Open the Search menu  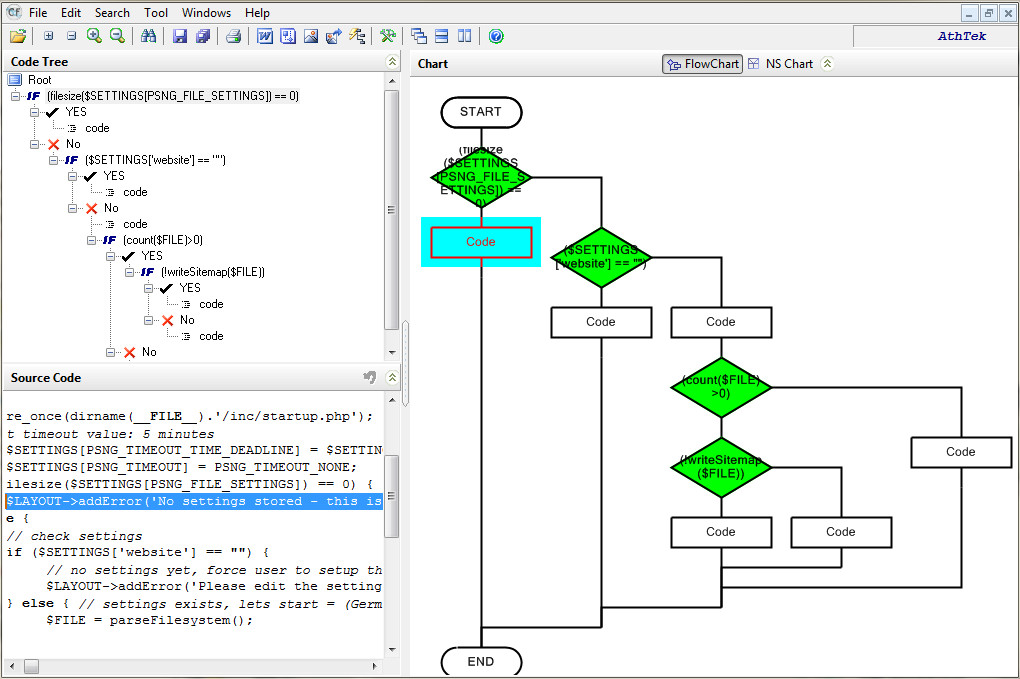click(112, 13)
